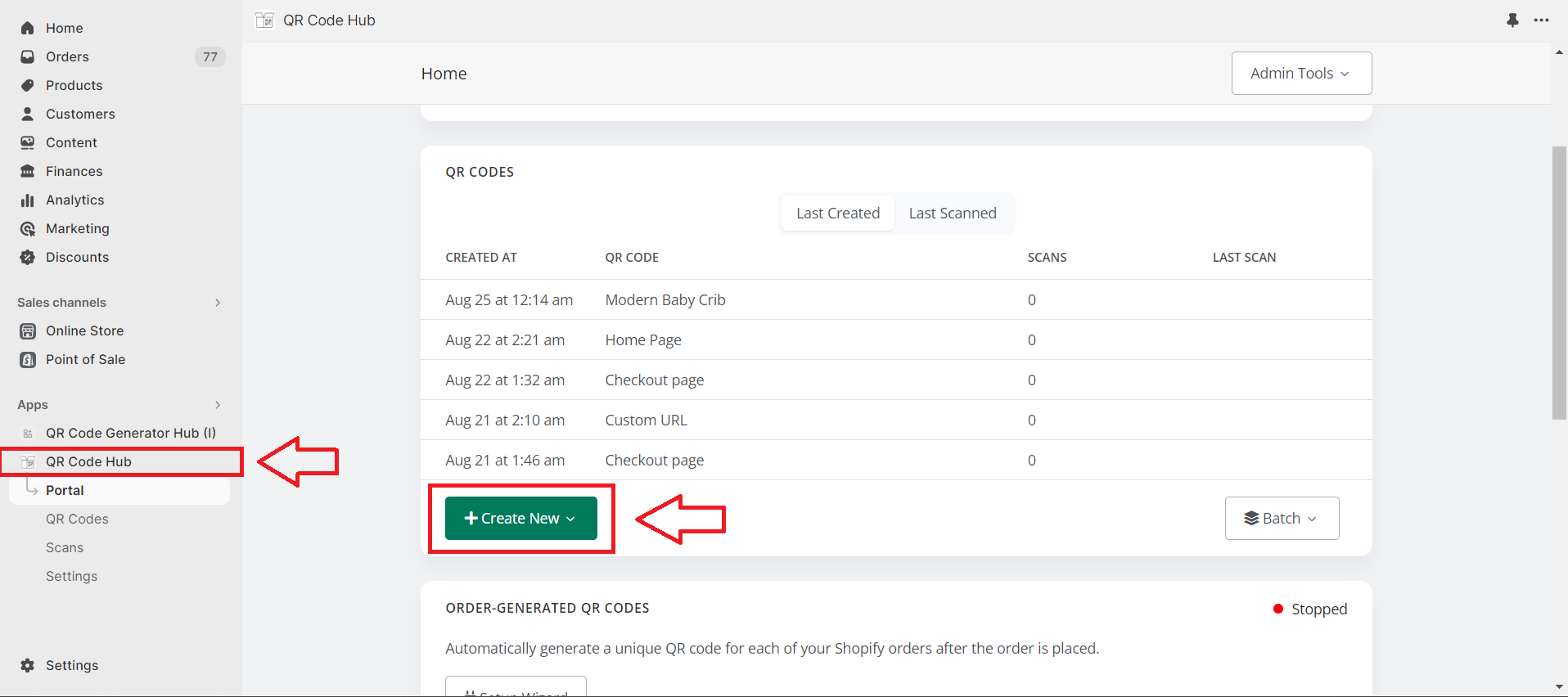Screen dimensions: 1568x697
Task: Click the QR Code Hub sidebar app icon
Action: click(x=28, y=461)
